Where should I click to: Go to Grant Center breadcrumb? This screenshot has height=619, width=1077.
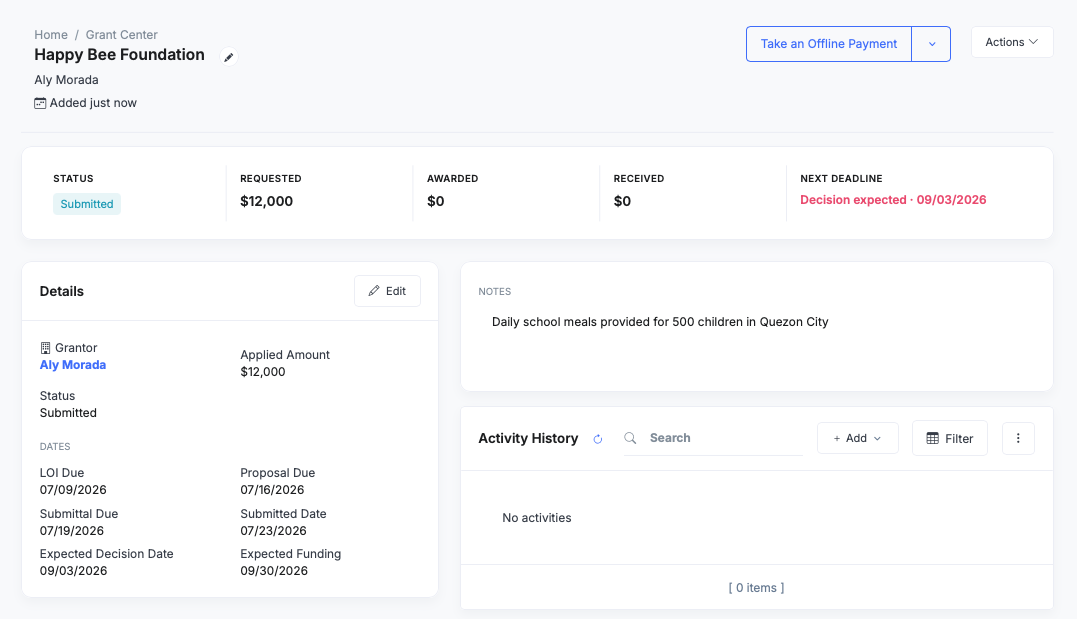click(x=122, y=34)
